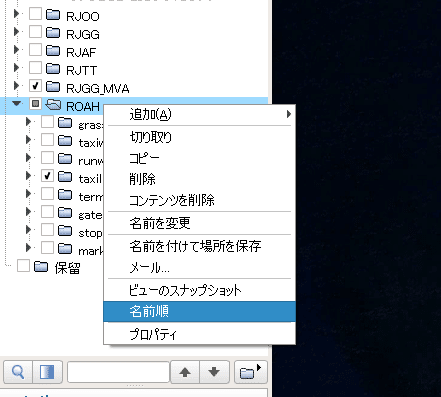Open the 追加(A) submenu
The width and height of the screenshot is (441, 397).
tap(199, 115)
